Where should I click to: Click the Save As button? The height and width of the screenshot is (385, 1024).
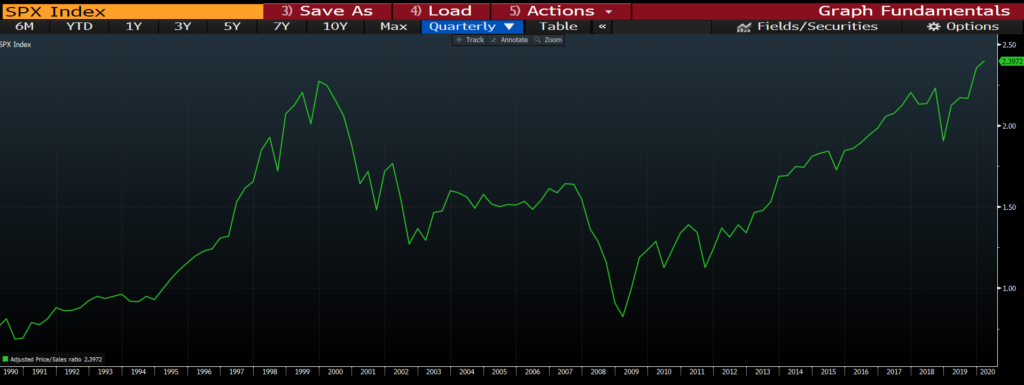pyautogui.click(x=327, y=11)
